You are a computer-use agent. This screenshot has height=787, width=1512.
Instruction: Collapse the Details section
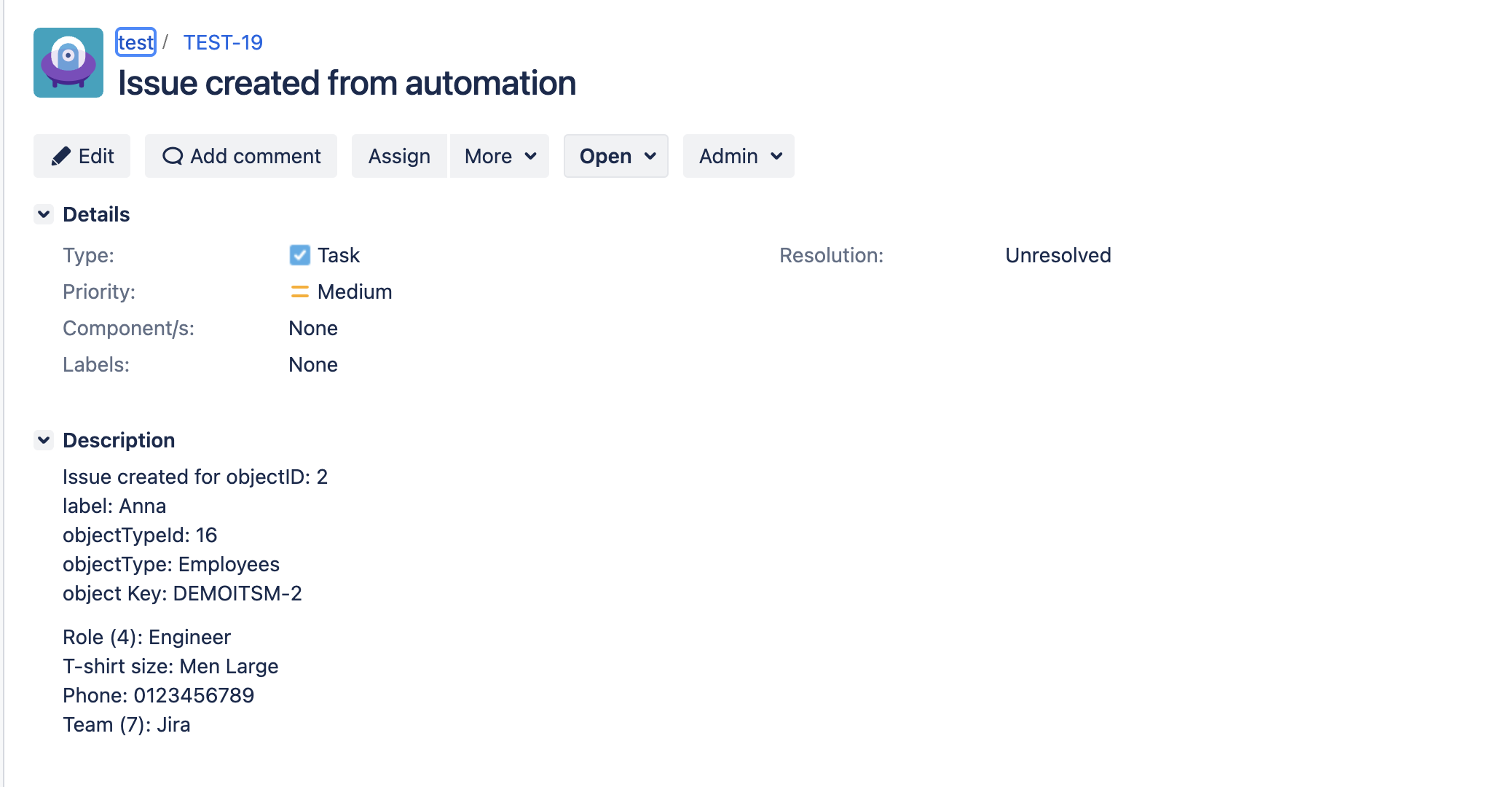(44, 214)
